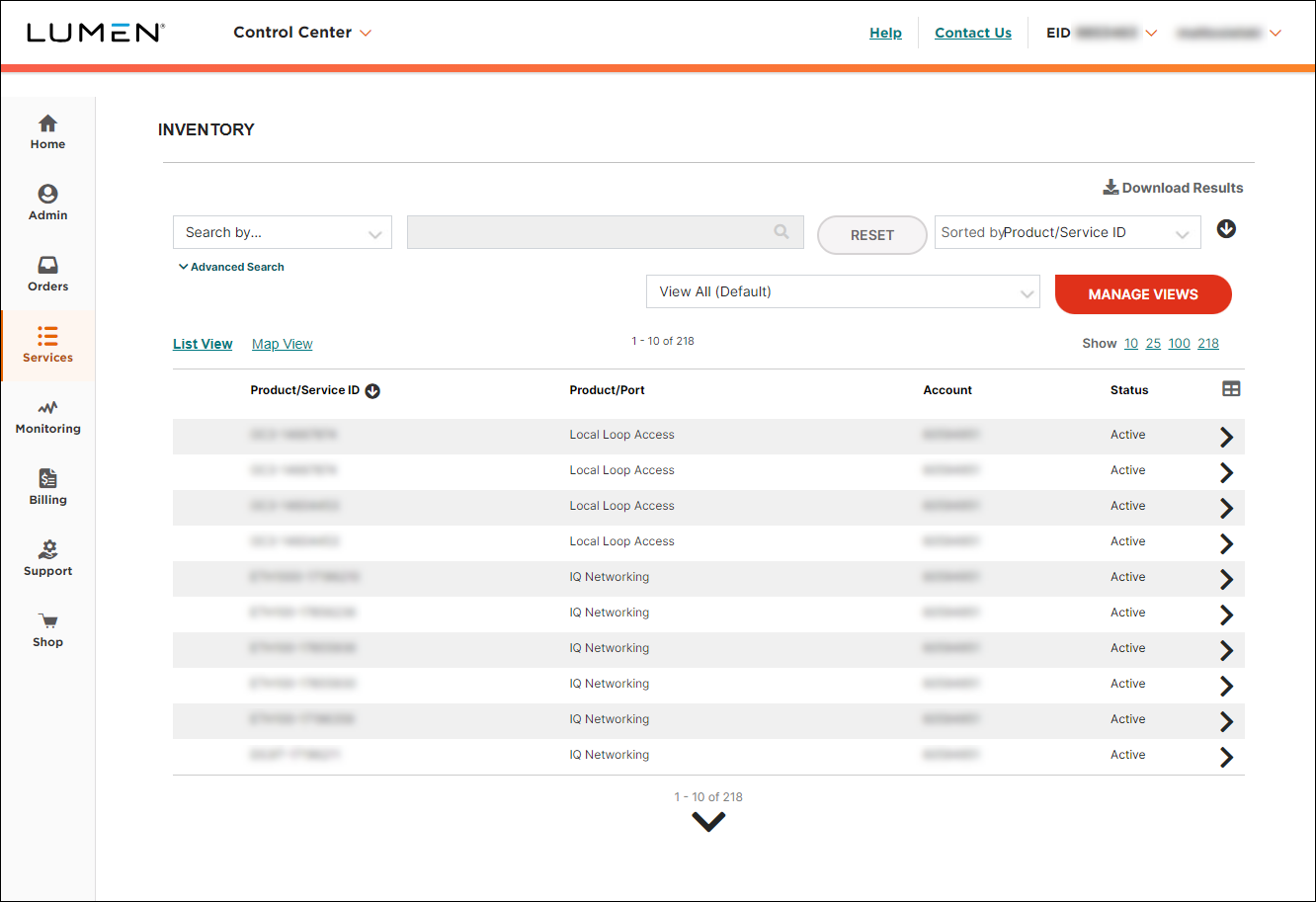1316x902 pixels.
Task: Expand Advanced Search
Action: tap(231, 267)
